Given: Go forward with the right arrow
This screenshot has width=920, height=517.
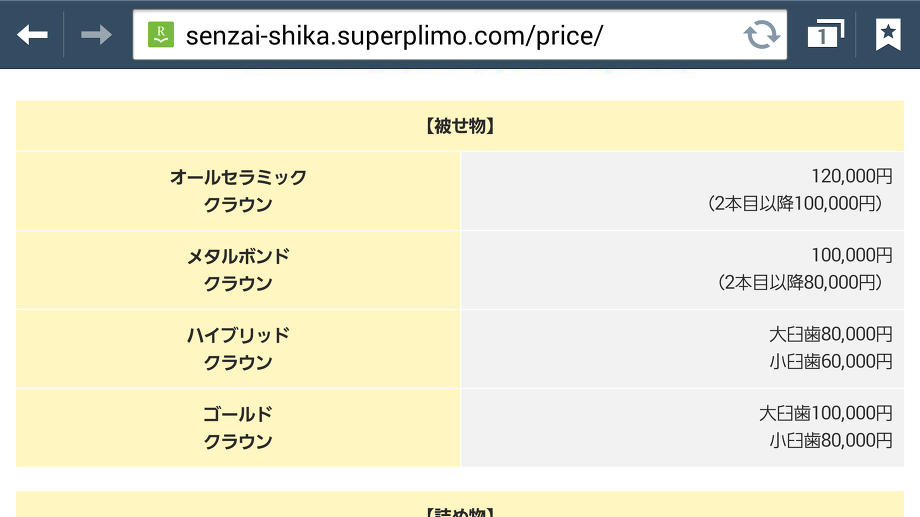Looking at the screenshot, I should pos(96,35).
